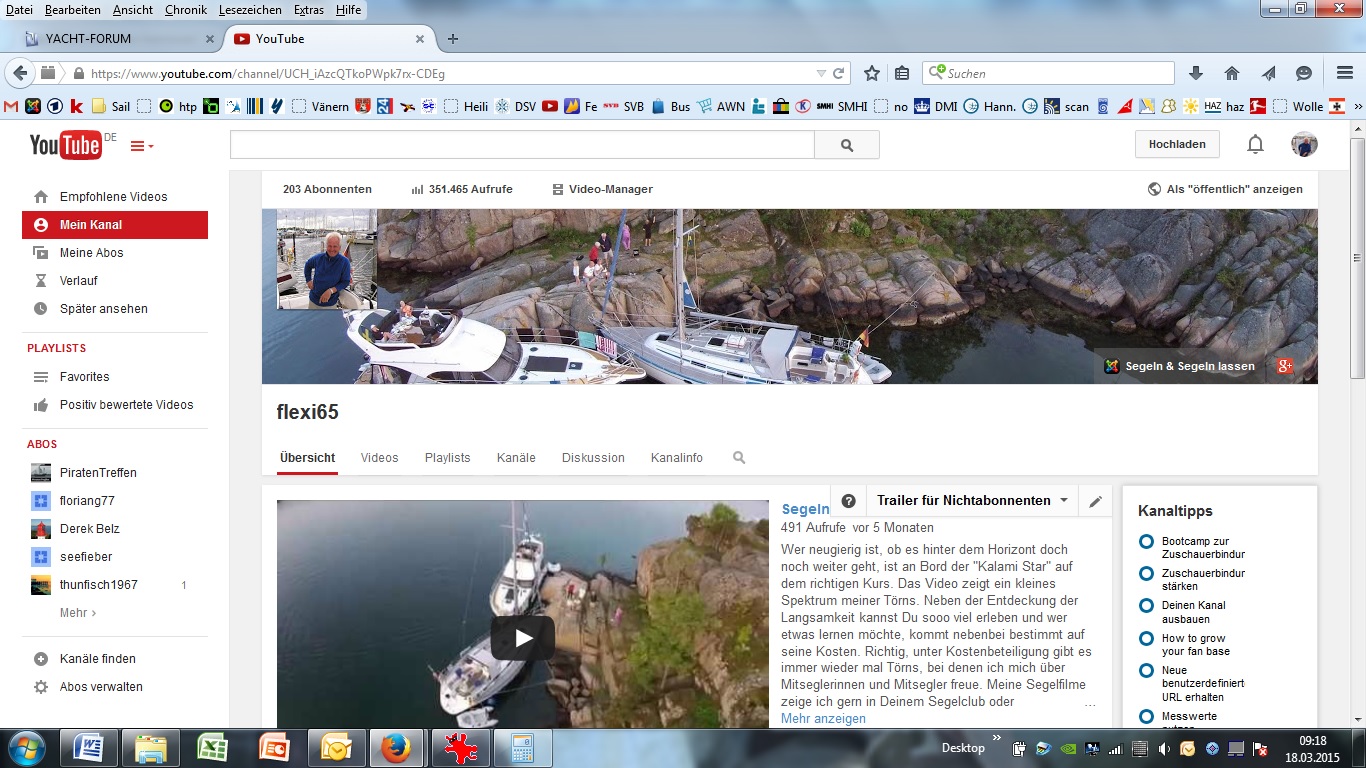Click the Hochladen button
Image resolution: width=1366 pixels, height=768 pixels.
click(1177, 145)
